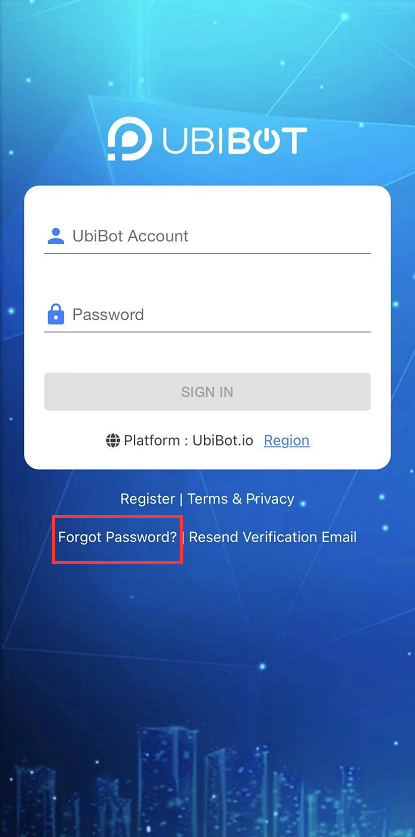This screenshot has width=415, height=837.
Task: Click the word Privacy in footer links
Action: (270, 499)
